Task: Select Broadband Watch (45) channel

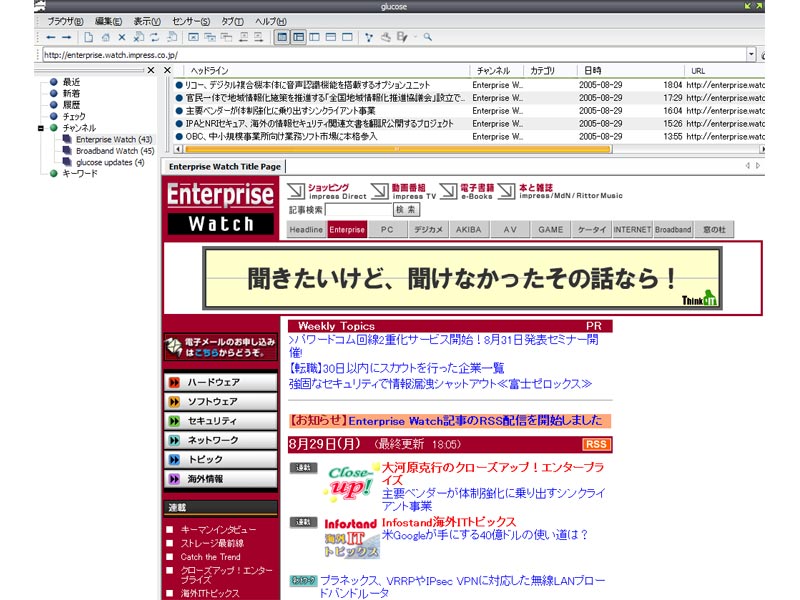Action: [x=115, y=151]
